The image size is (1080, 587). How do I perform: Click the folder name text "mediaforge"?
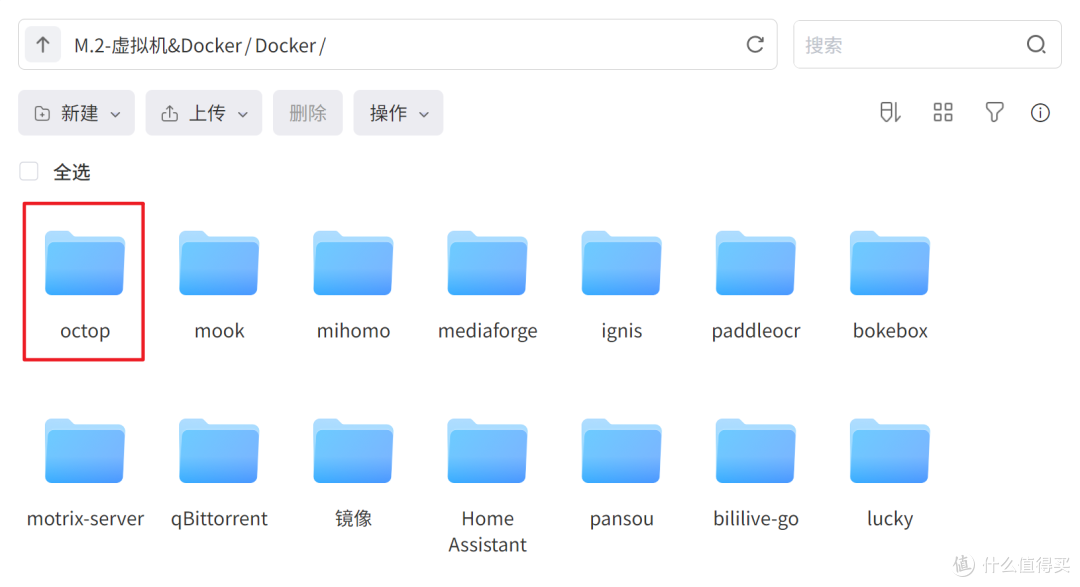point(488,331)
